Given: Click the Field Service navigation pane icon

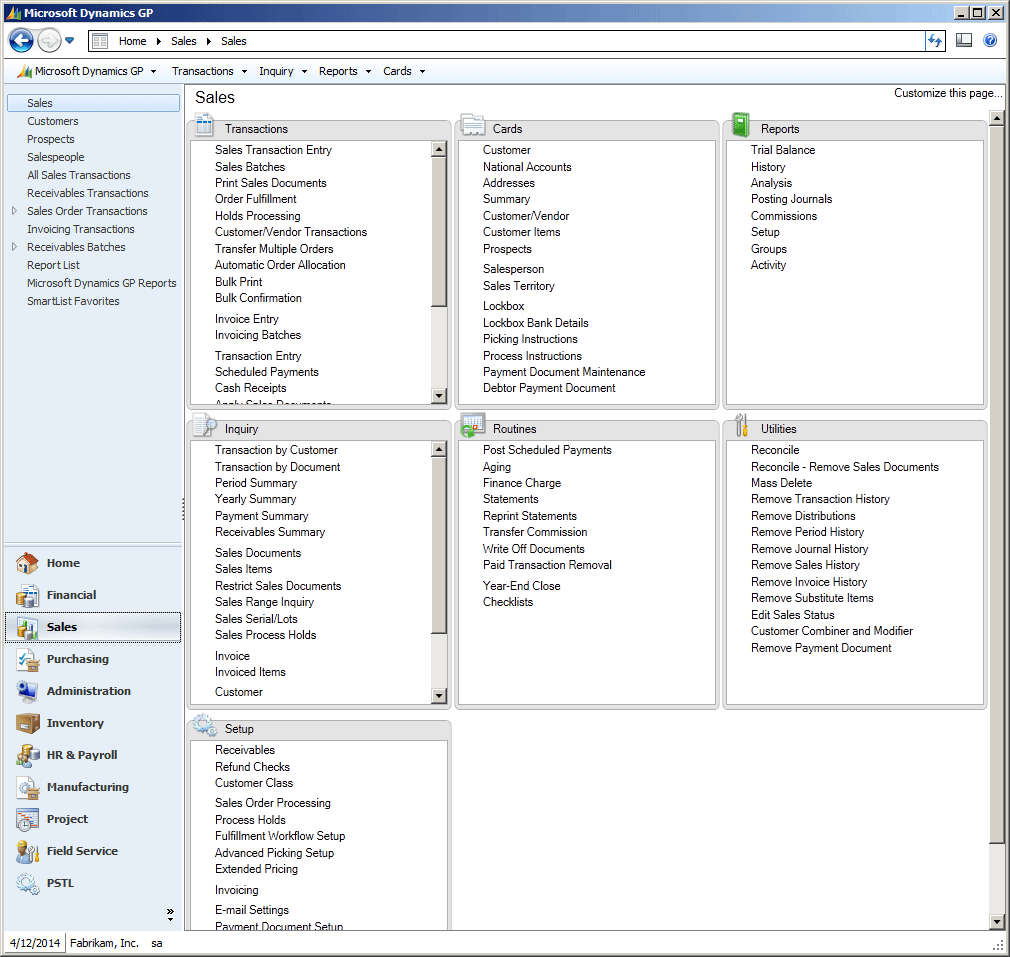Looking at the screenshot, I should [27, 851].
